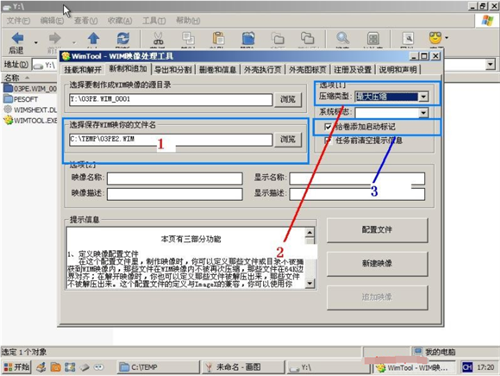Click the smiley face toolbar icon

[435, 38]
